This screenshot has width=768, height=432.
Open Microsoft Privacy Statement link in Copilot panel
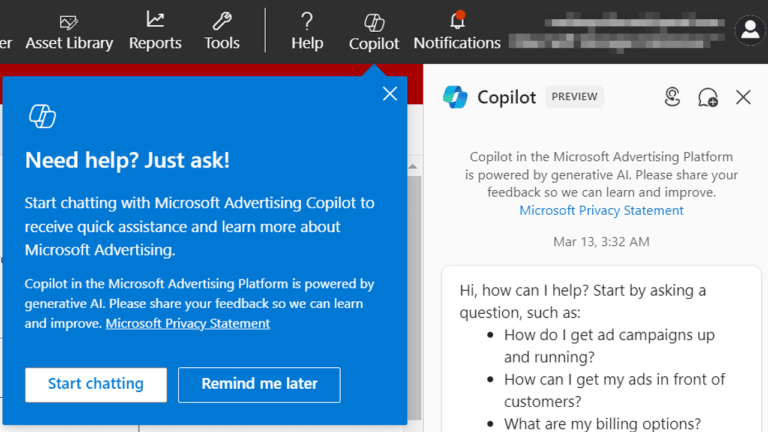click(601, 211)
